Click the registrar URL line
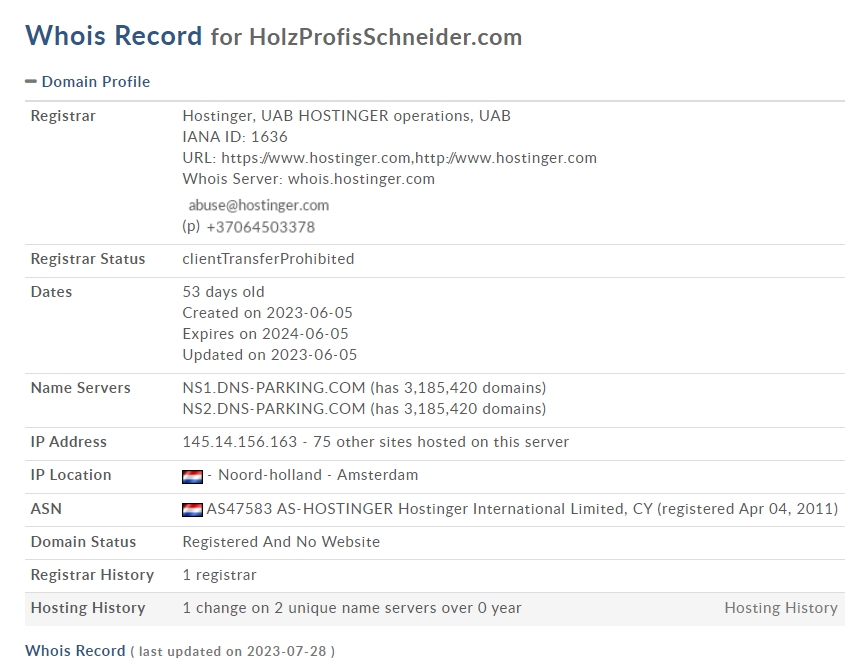 coord(390,158)
